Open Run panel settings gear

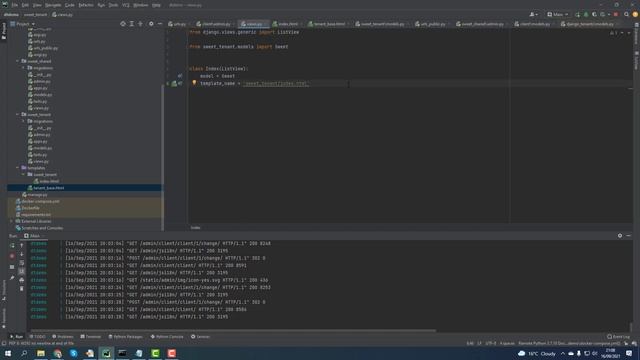[x=620, y=236]
